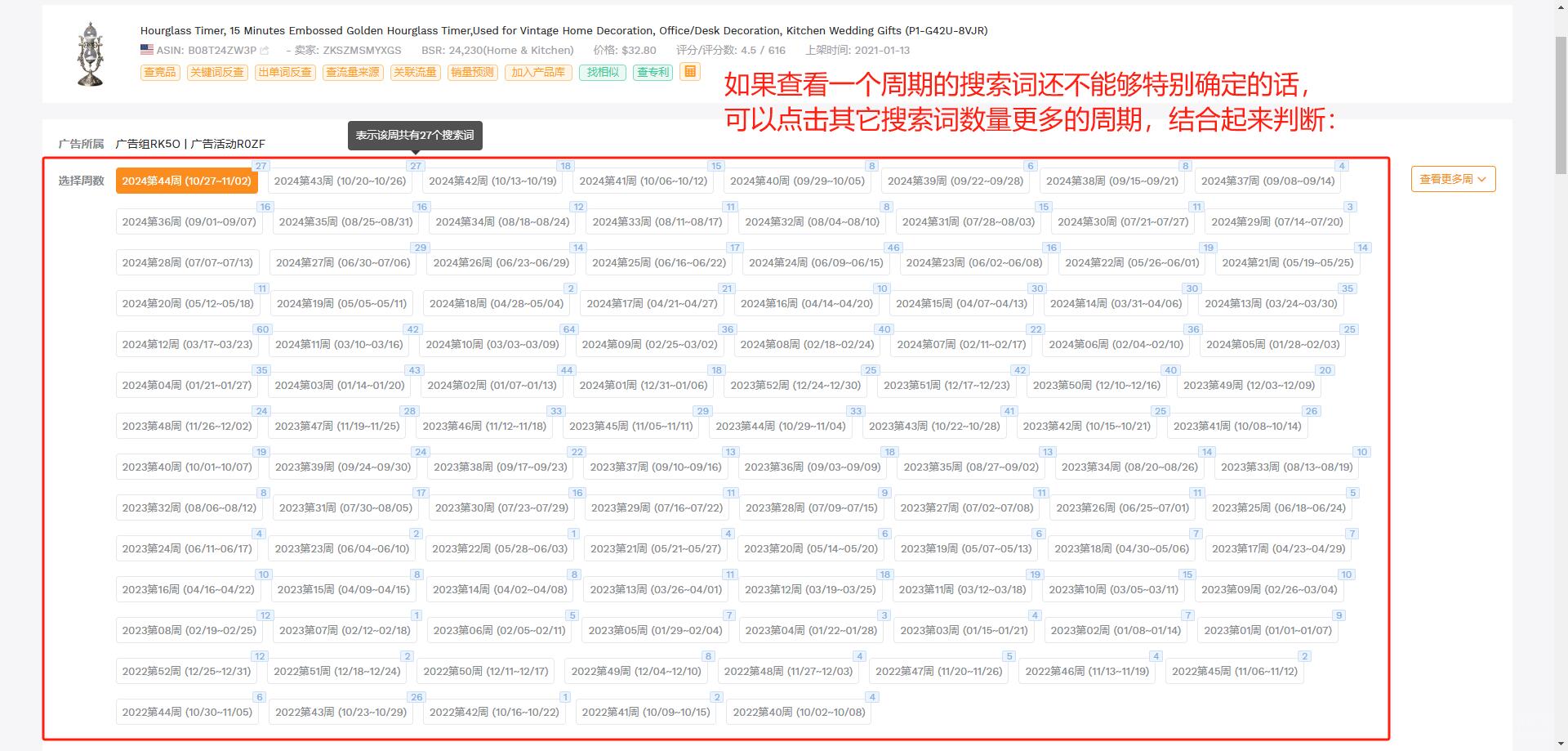This screenshot has height=751, width=1568.
Task: Select week 2022第43周 (10/23~10/29)
Action: (341, 712)
